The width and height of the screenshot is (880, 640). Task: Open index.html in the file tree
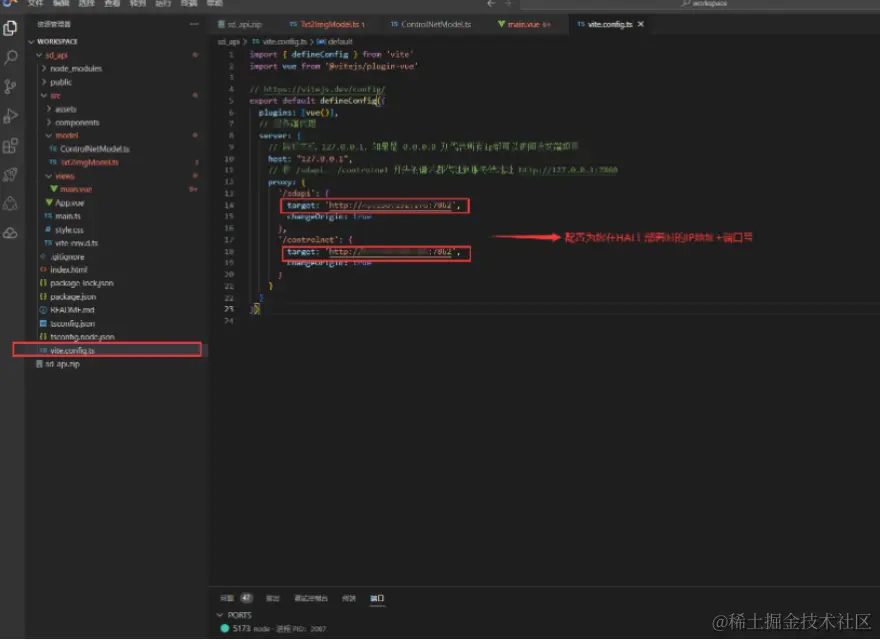[68, 269]
